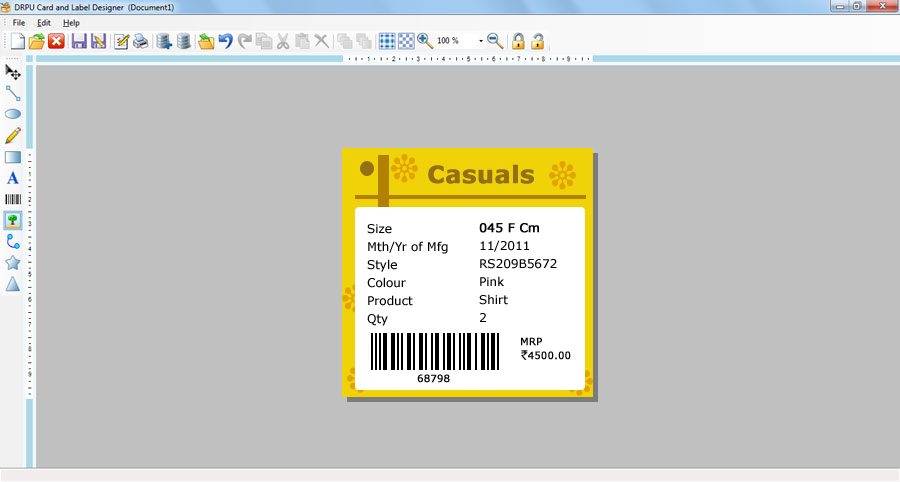Select the Text tool (A)

[x=13, y=178]
